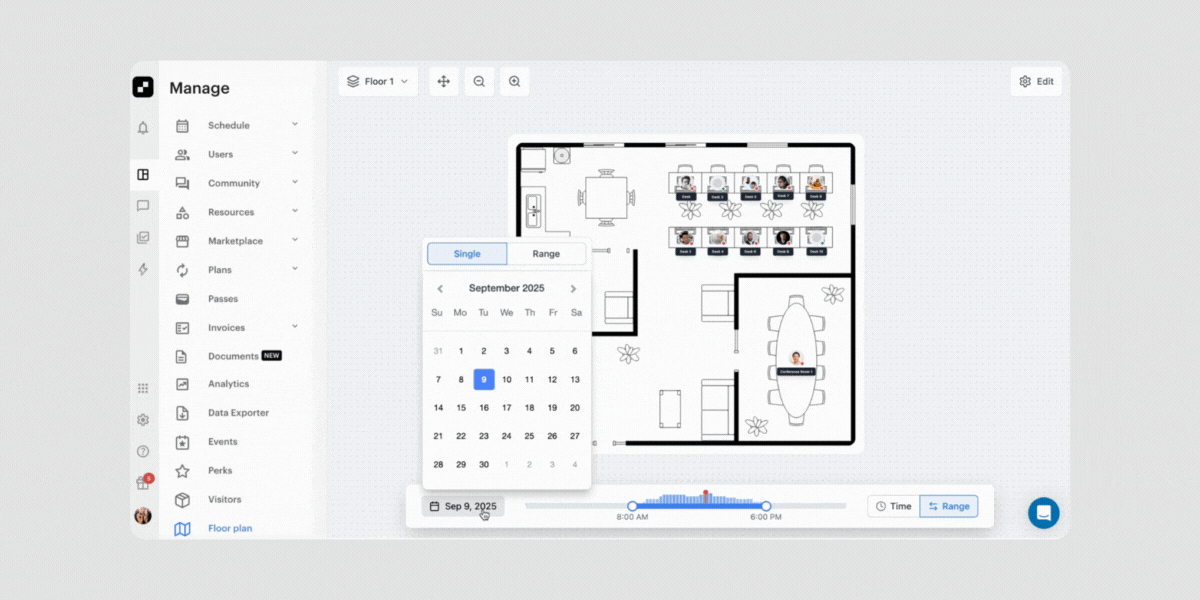
Task: Open the apps grid icon in the sidebar
Action: click(143, 388)
